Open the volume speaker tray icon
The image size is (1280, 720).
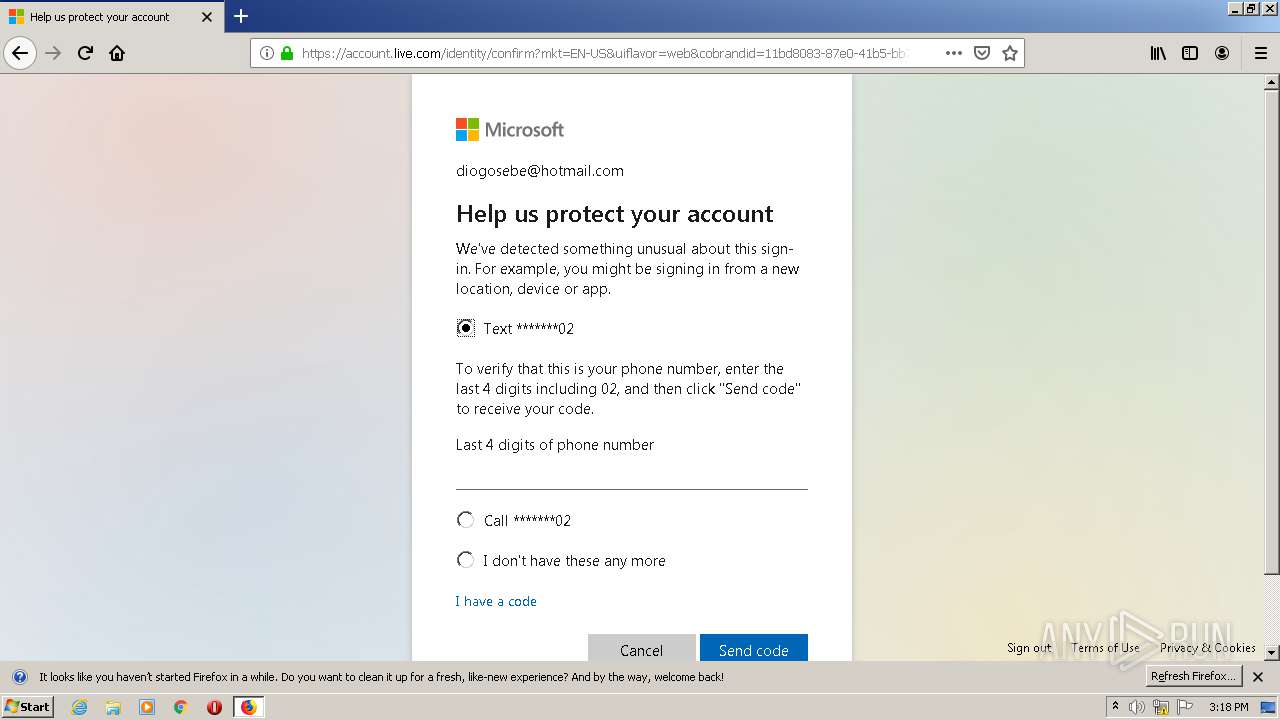pyautogui.click(x=1136, y=707)
